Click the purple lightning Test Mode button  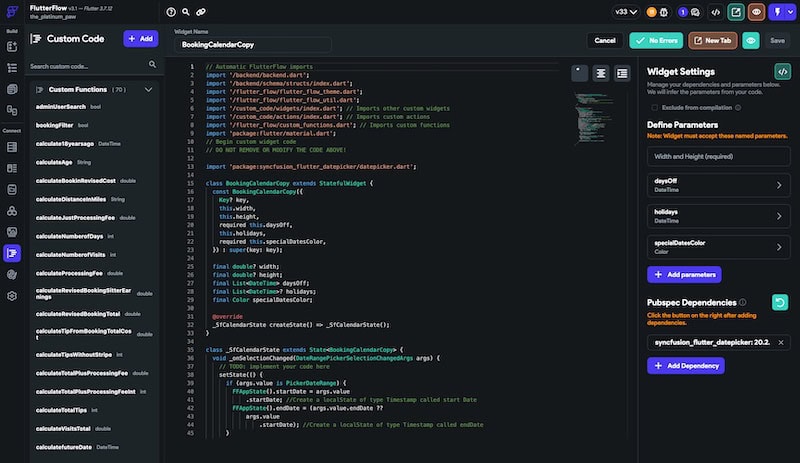777,12
